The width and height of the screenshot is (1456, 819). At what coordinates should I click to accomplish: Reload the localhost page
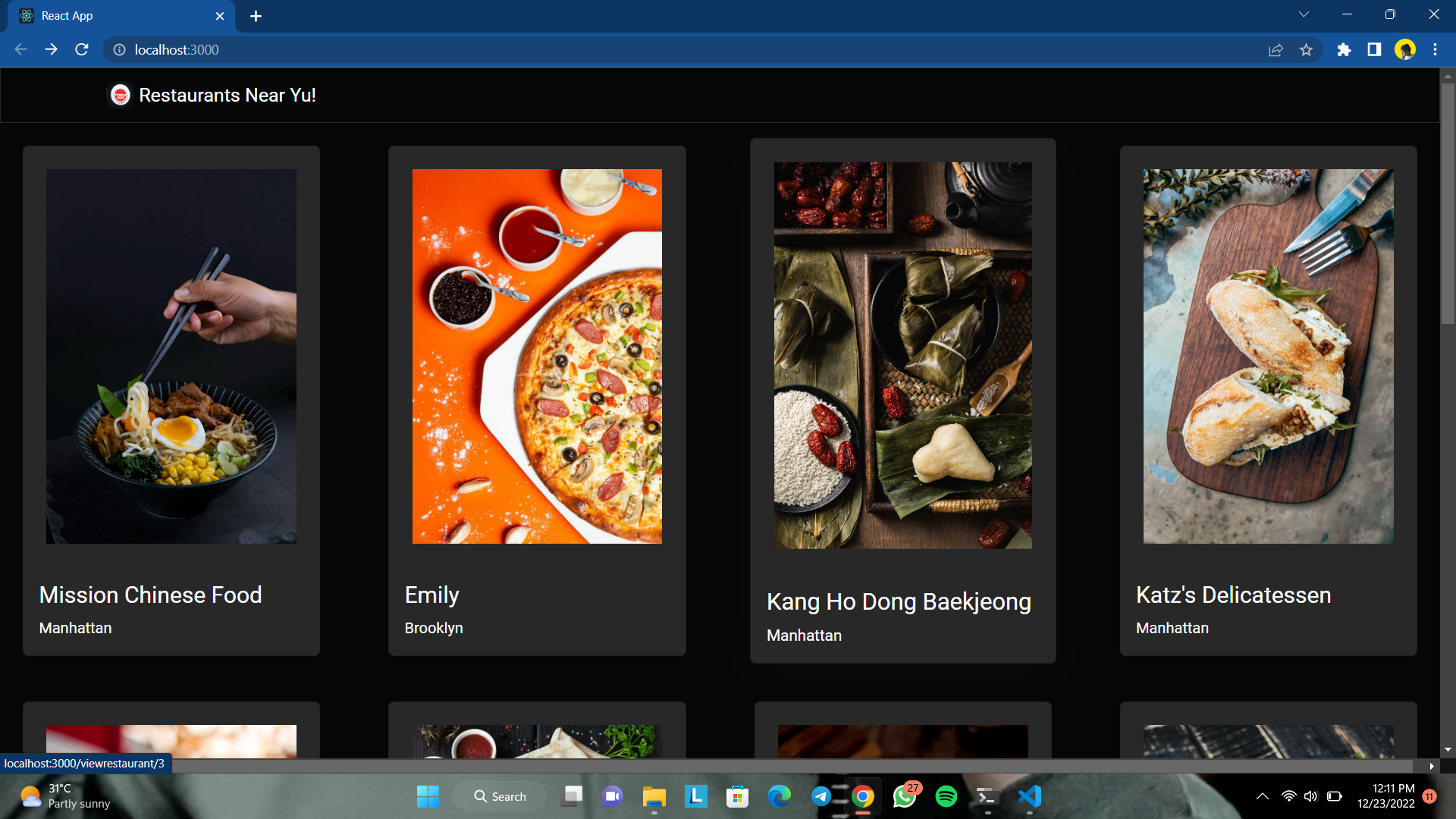(81, 49)
